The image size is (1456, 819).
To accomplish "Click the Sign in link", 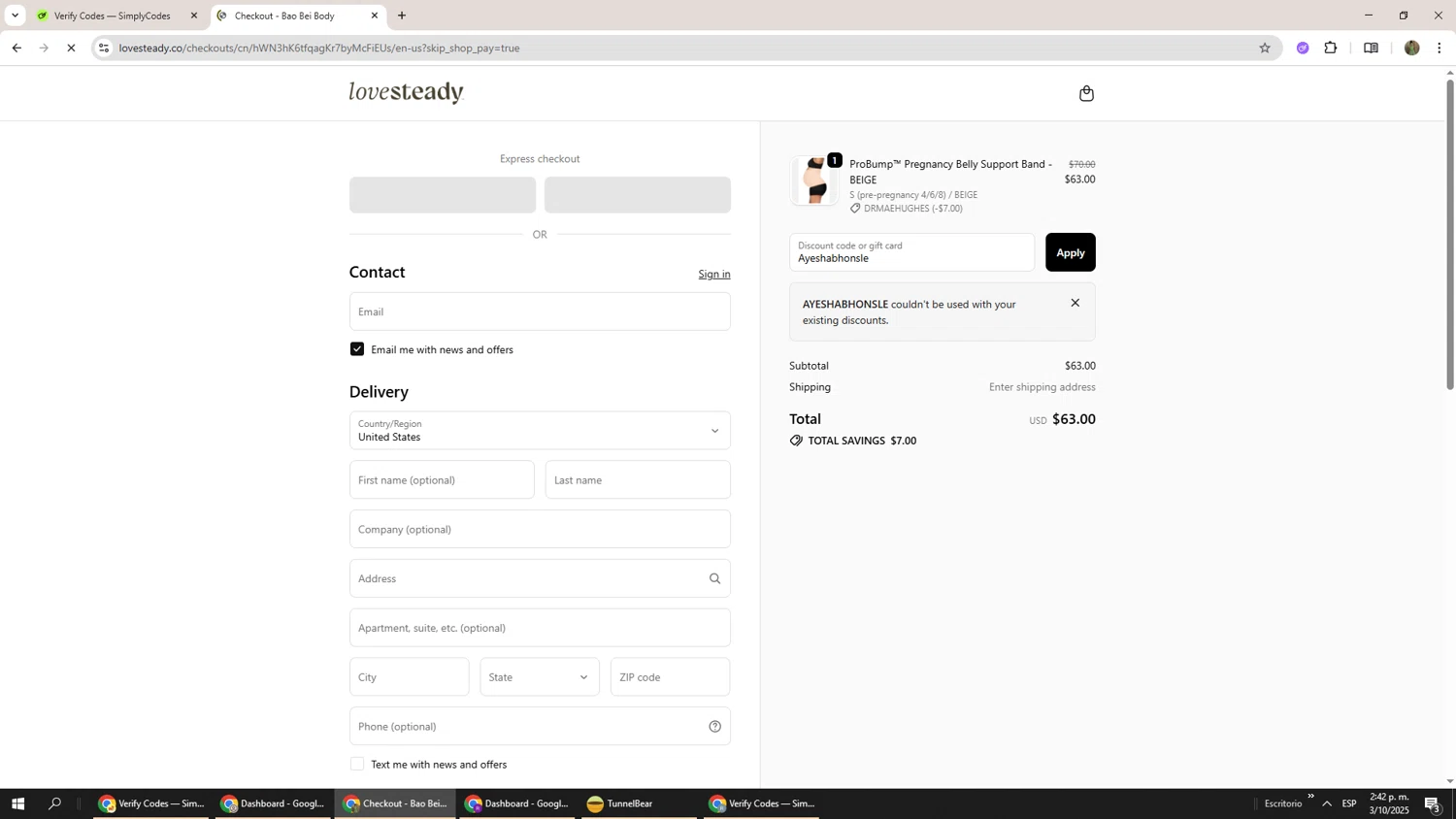I will coord(714,274).
